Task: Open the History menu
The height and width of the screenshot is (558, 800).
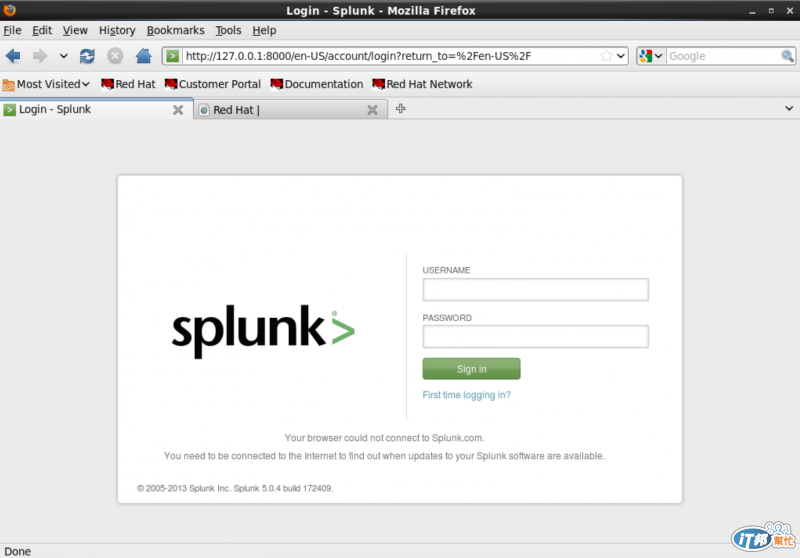Action: [117, 30]
